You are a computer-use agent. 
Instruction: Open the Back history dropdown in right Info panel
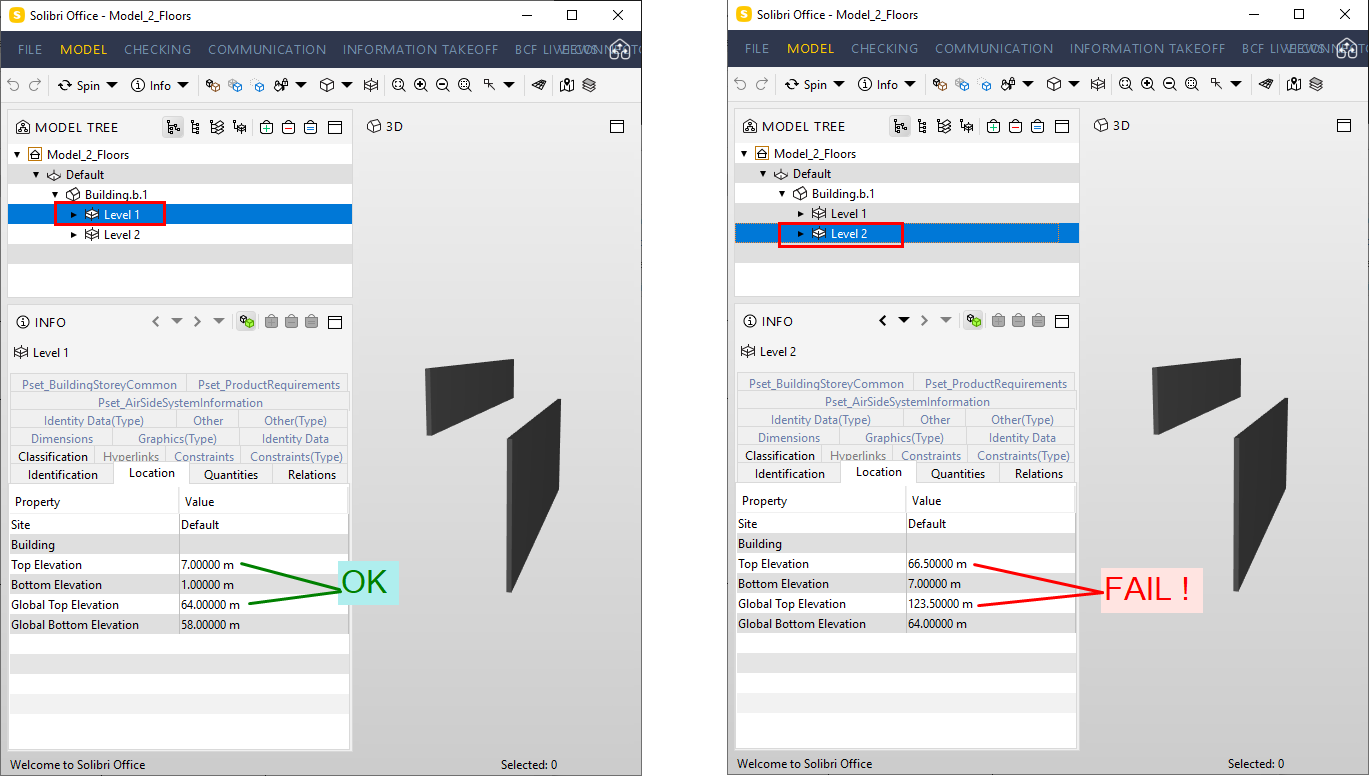coord(904,321)
